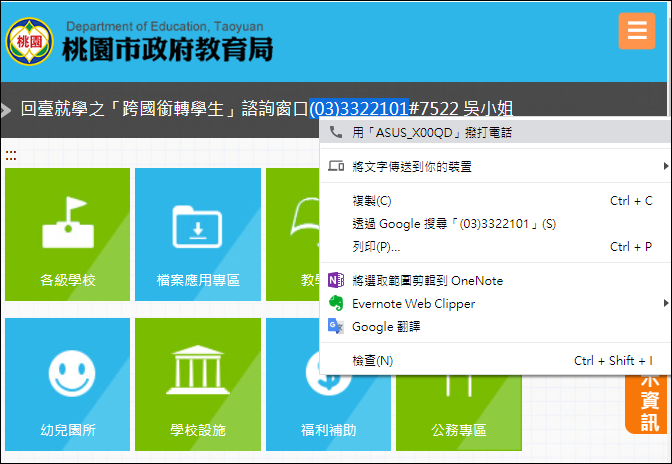Expand 將文字傳送到你的裝置 submenu arrow
672x464 pixels.
[665, 166]
